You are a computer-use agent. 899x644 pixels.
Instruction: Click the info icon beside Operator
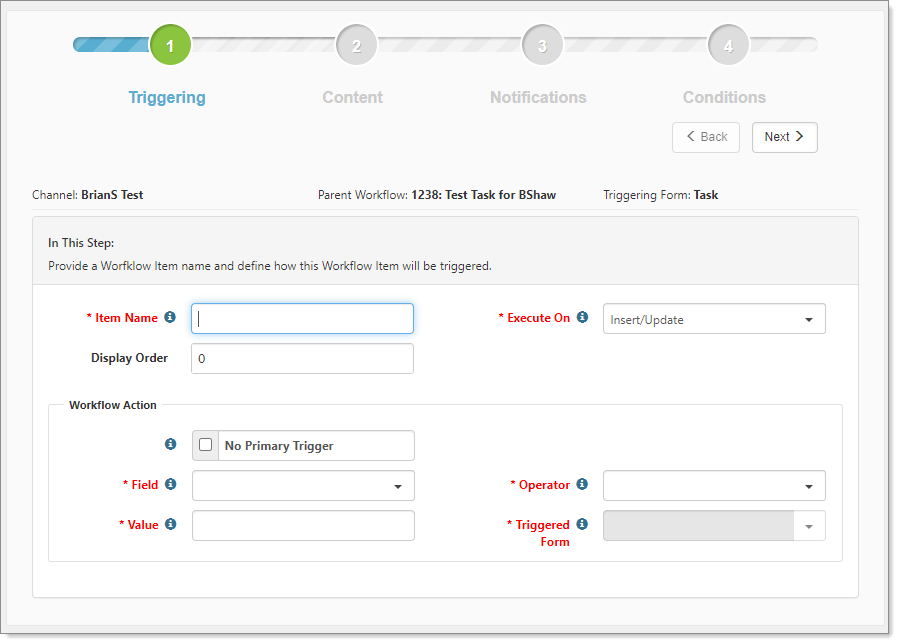(x=582, y=484)
